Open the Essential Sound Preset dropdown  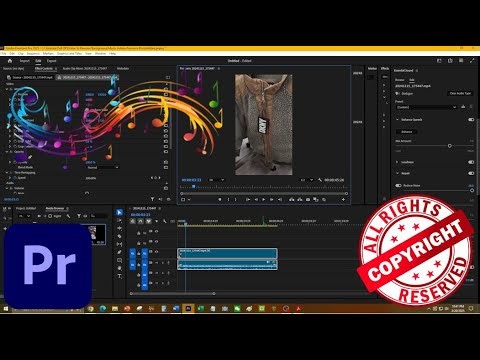coord(426,107)
